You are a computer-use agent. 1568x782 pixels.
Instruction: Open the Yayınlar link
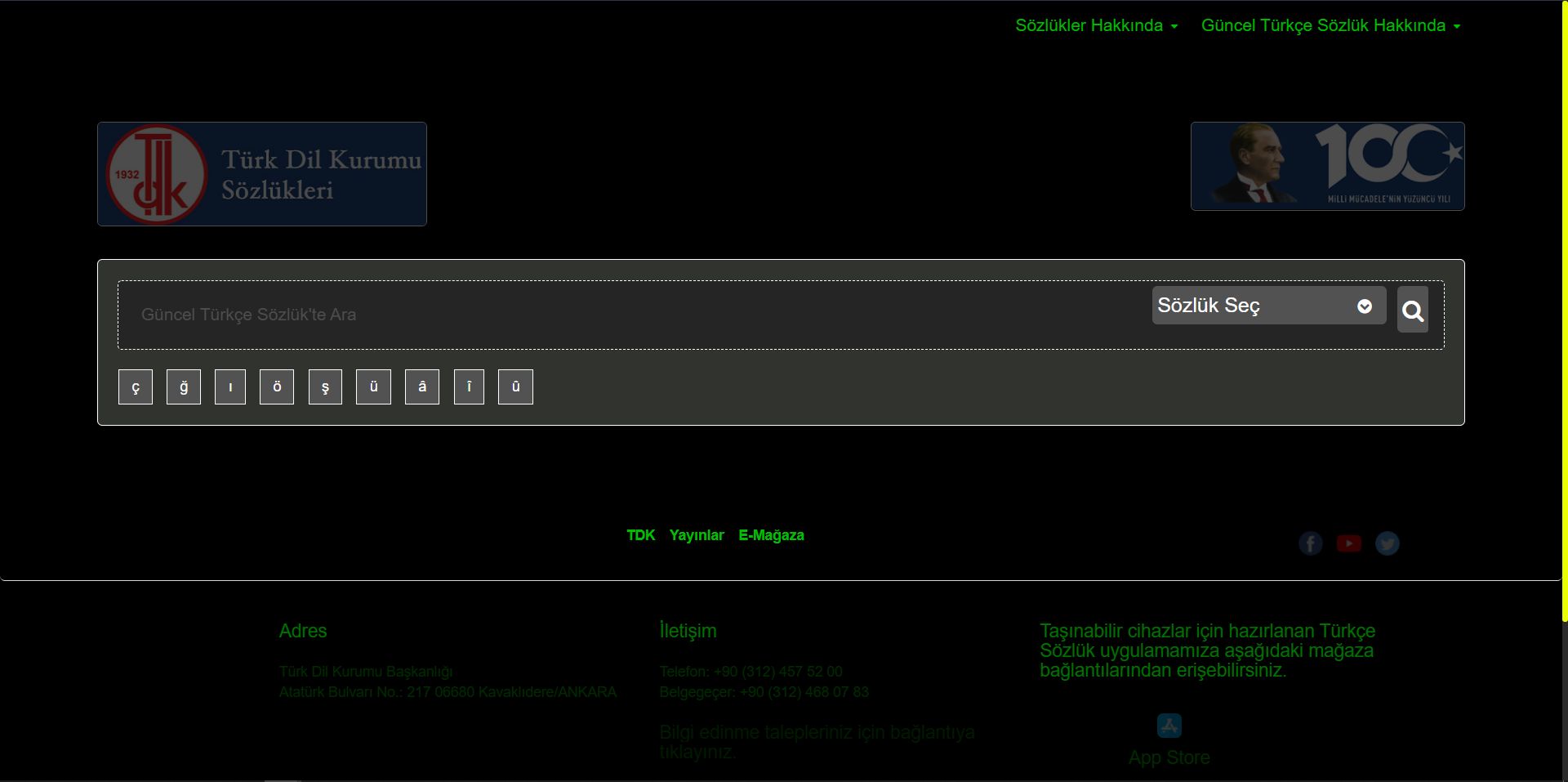point(697,535)
